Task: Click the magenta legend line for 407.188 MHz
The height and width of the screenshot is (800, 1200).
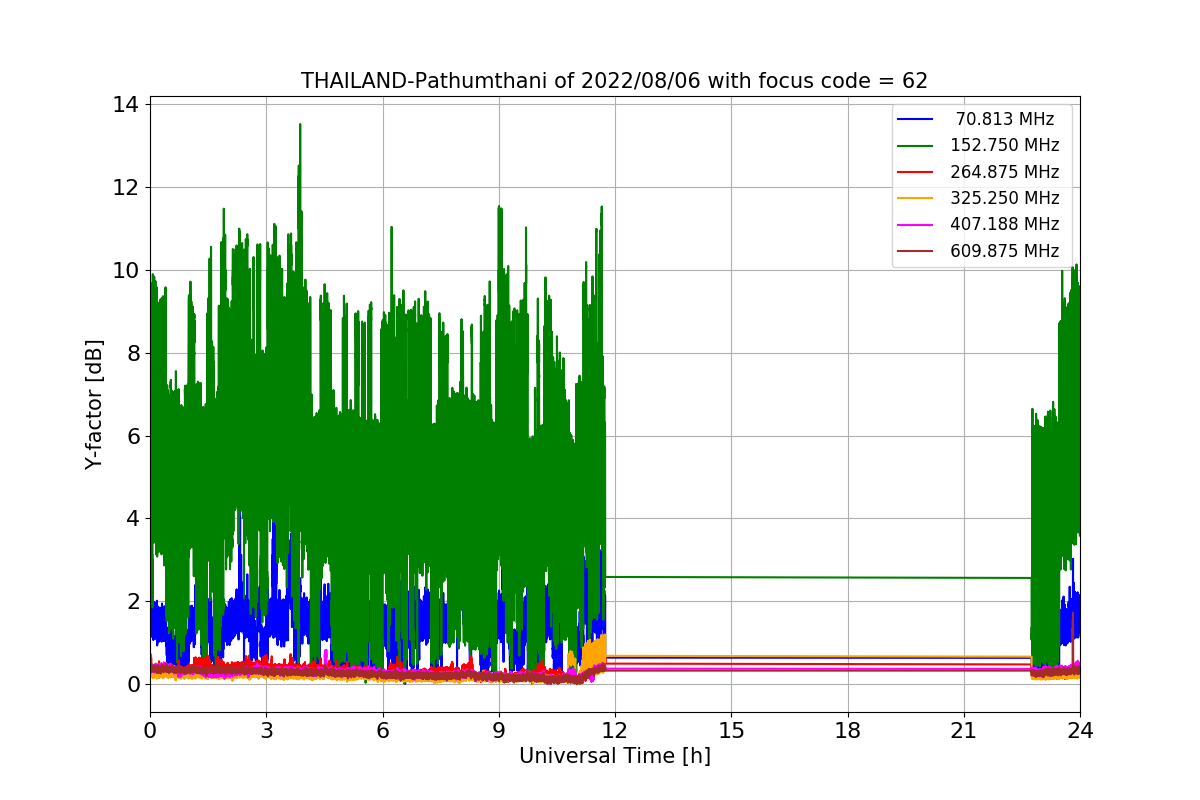Action: coord(915,225)
